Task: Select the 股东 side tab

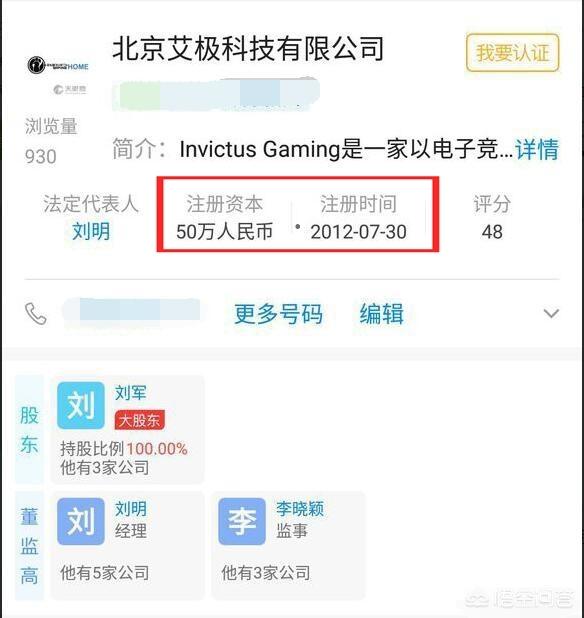Action: click(x=29, y=430)
